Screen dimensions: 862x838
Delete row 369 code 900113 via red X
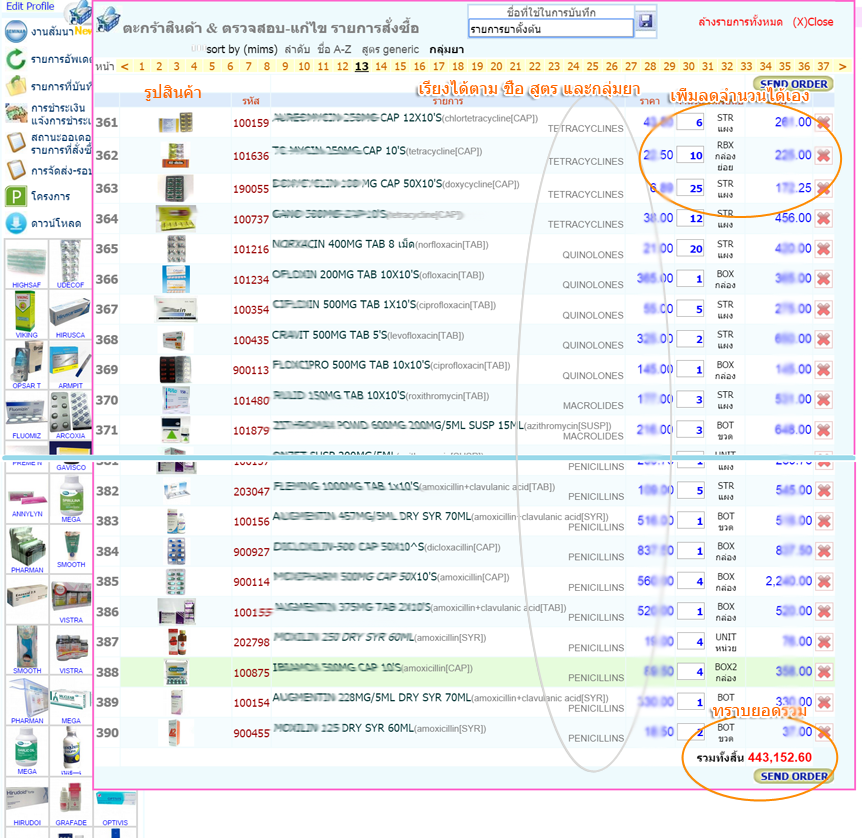coord(823,370)
